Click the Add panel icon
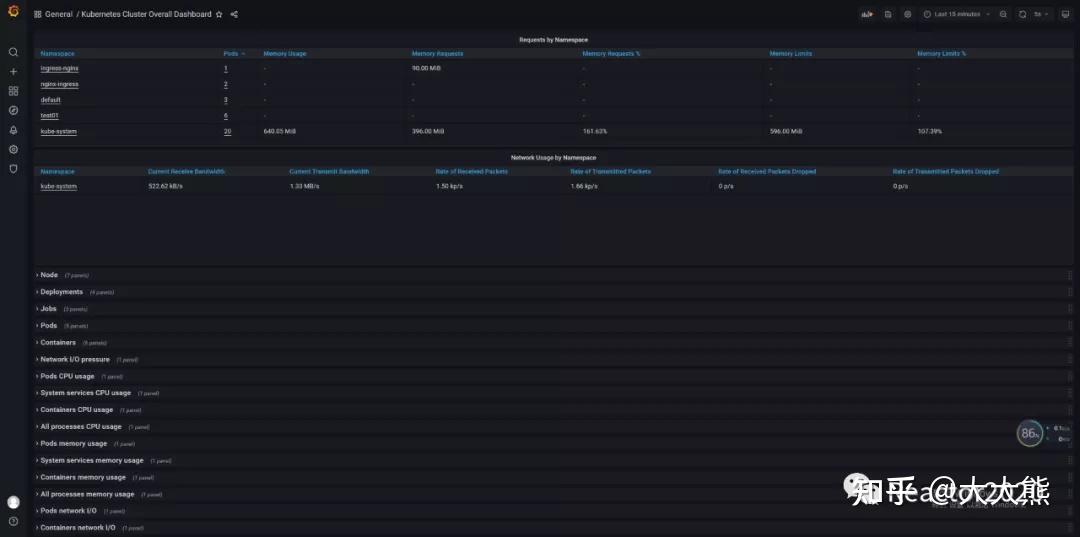 tap(867, 14)
